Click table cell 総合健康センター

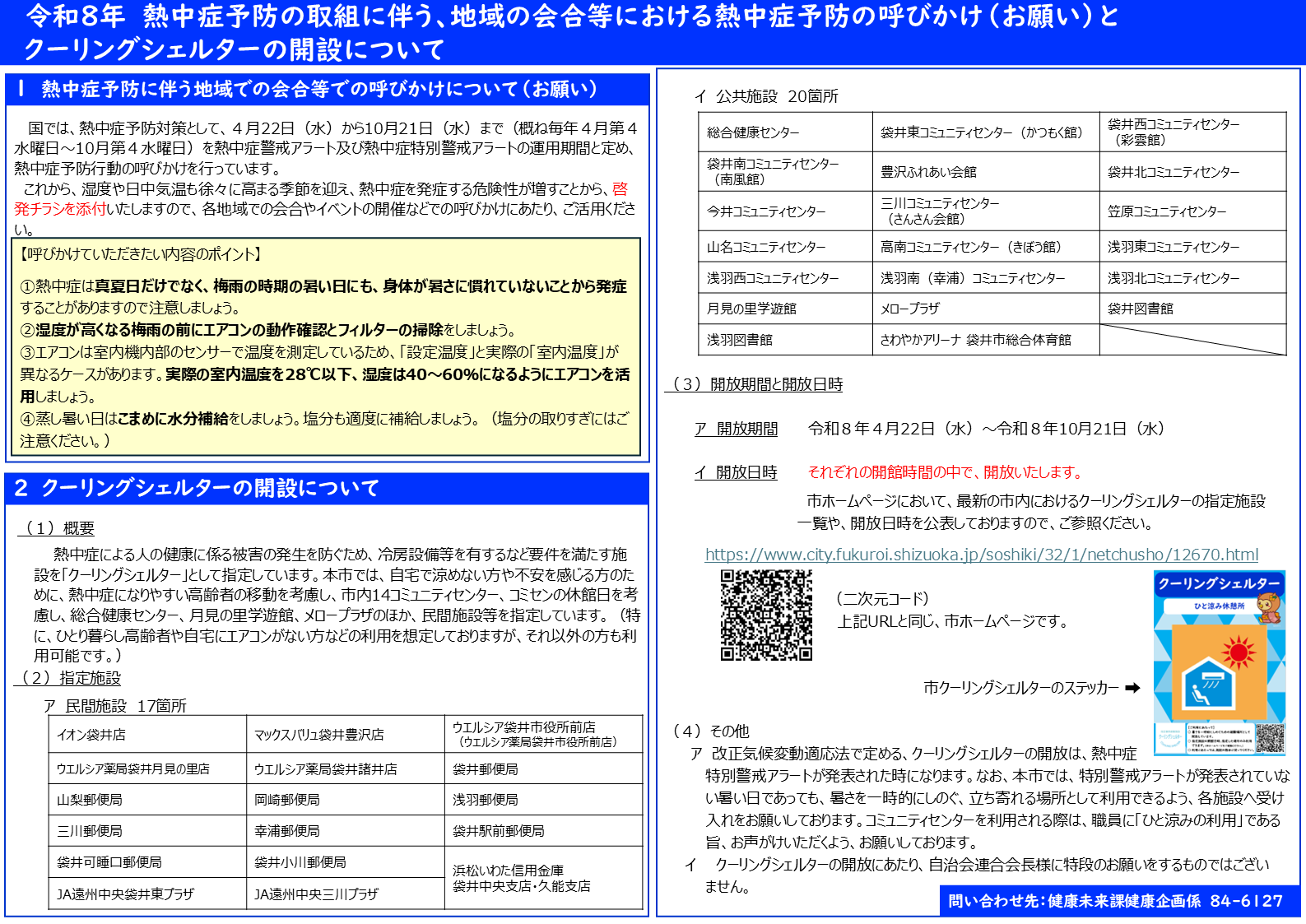[786, 132]
